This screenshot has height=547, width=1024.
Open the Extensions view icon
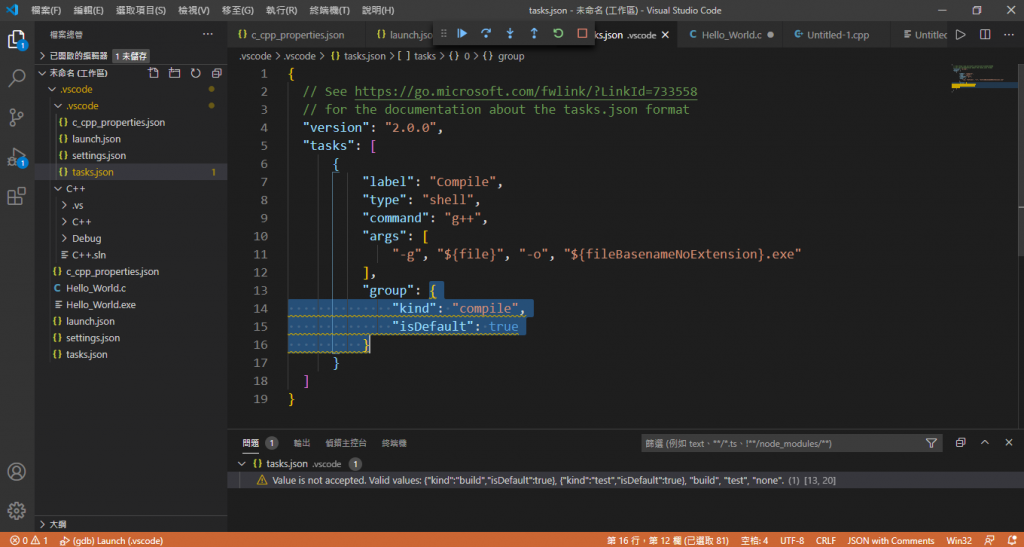[16, 196]
